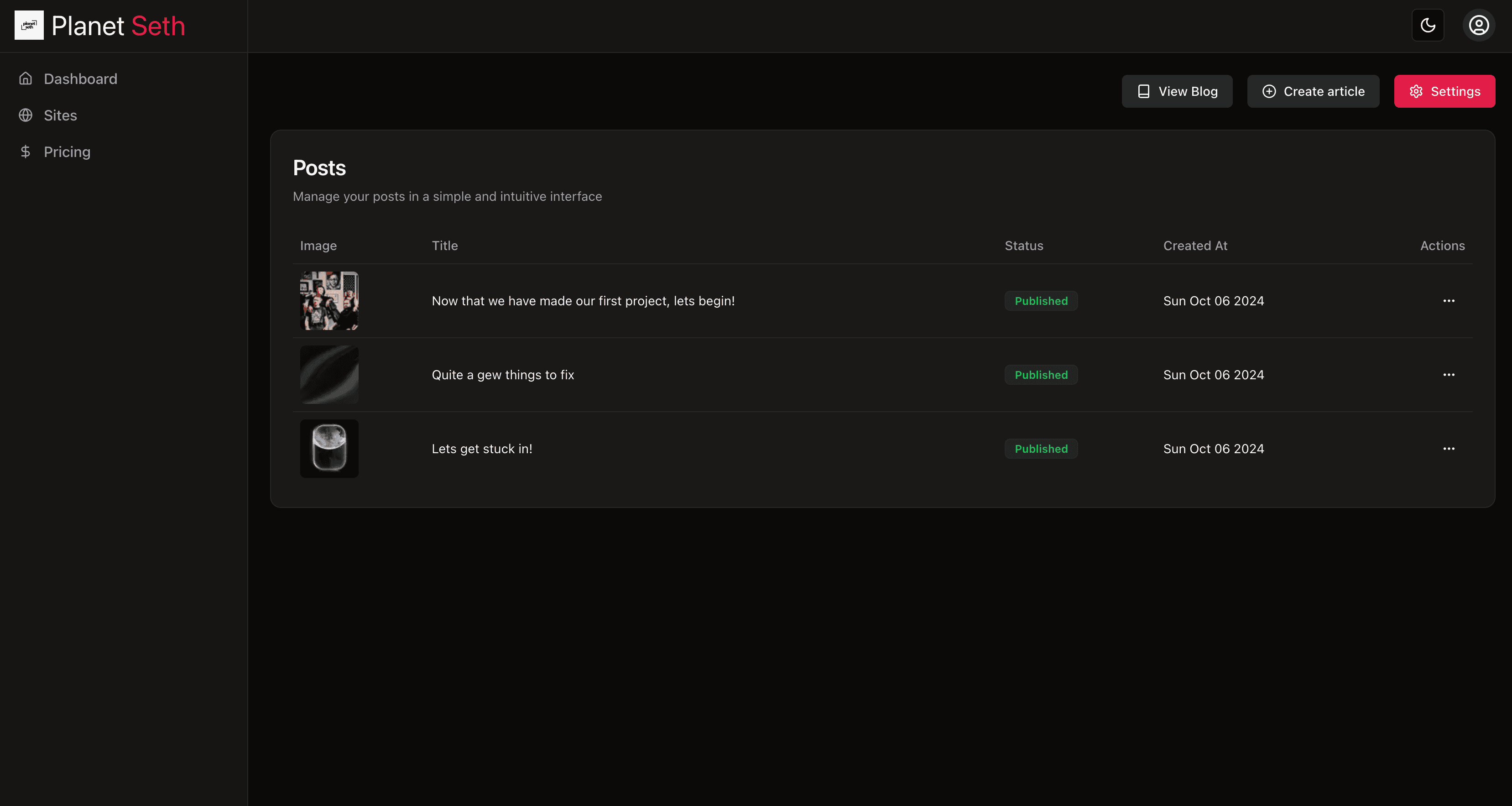
Task: Open the user account avatar menu
Action: 1479,25
